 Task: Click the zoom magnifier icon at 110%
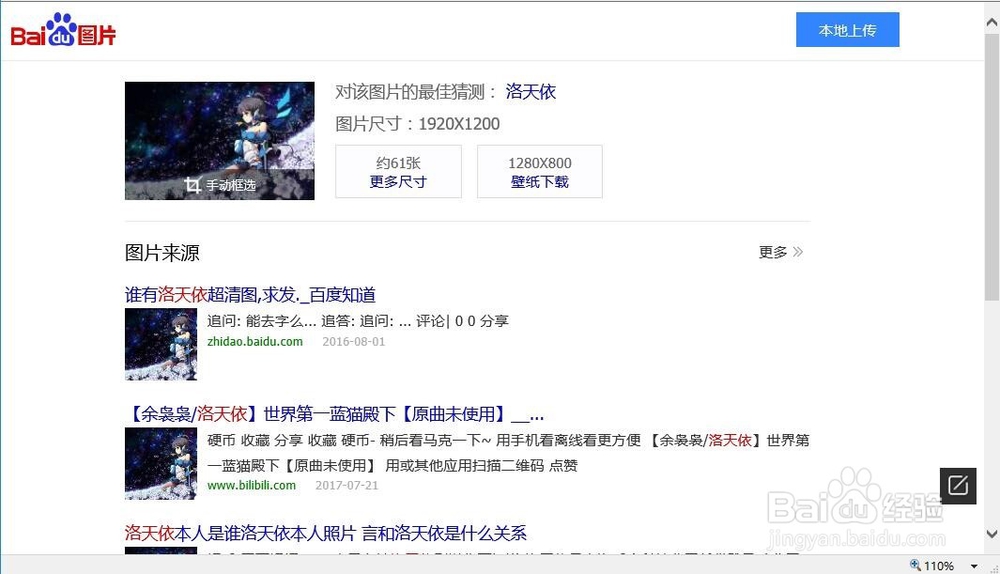coord(915,564)
